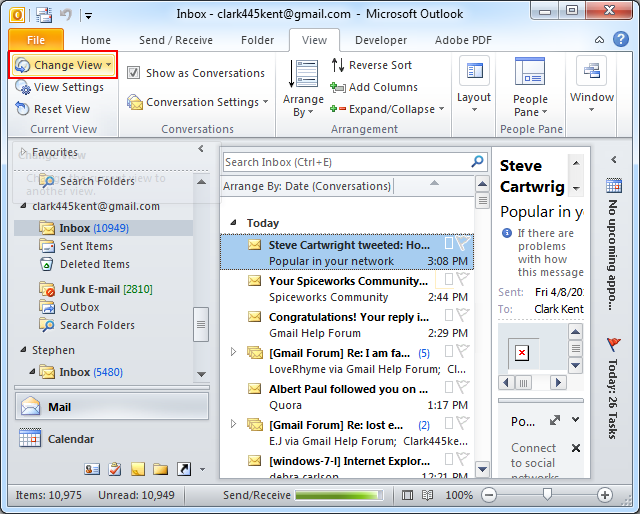Screen dimensions: 640x514
Task: Switch to Normal view status icon
Action: tap(407, 495)
